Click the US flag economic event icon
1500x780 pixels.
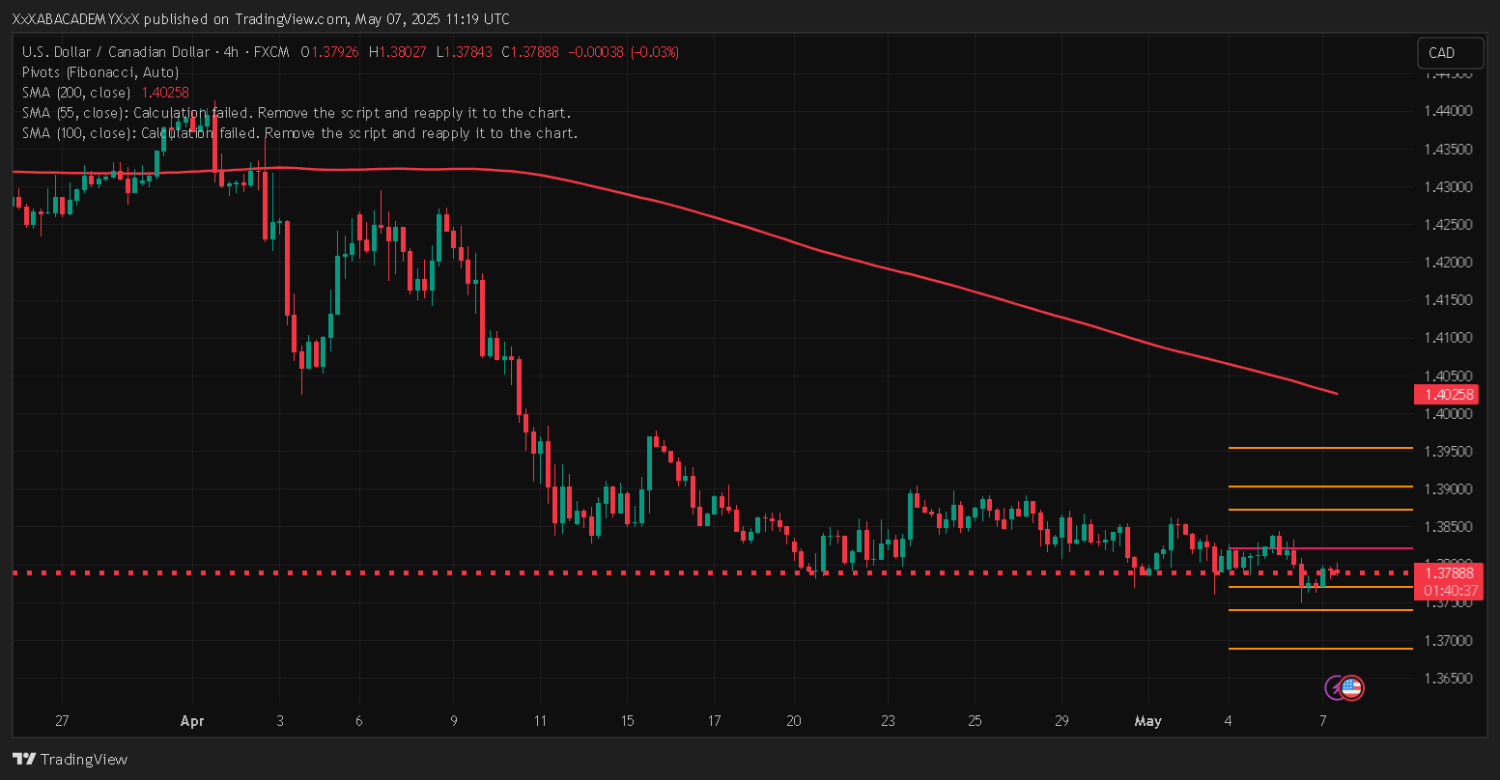(x=1352, y=687)
